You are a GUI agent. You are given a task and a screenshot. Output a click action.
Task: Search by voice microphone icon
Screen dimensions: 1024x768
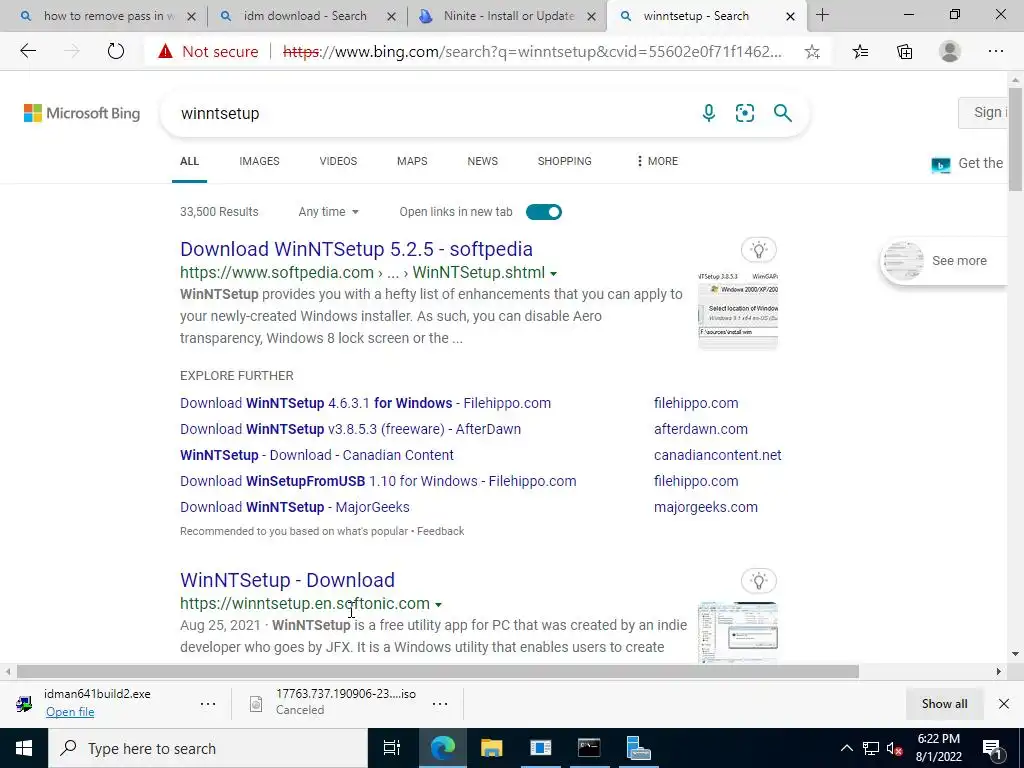[709, 113]
